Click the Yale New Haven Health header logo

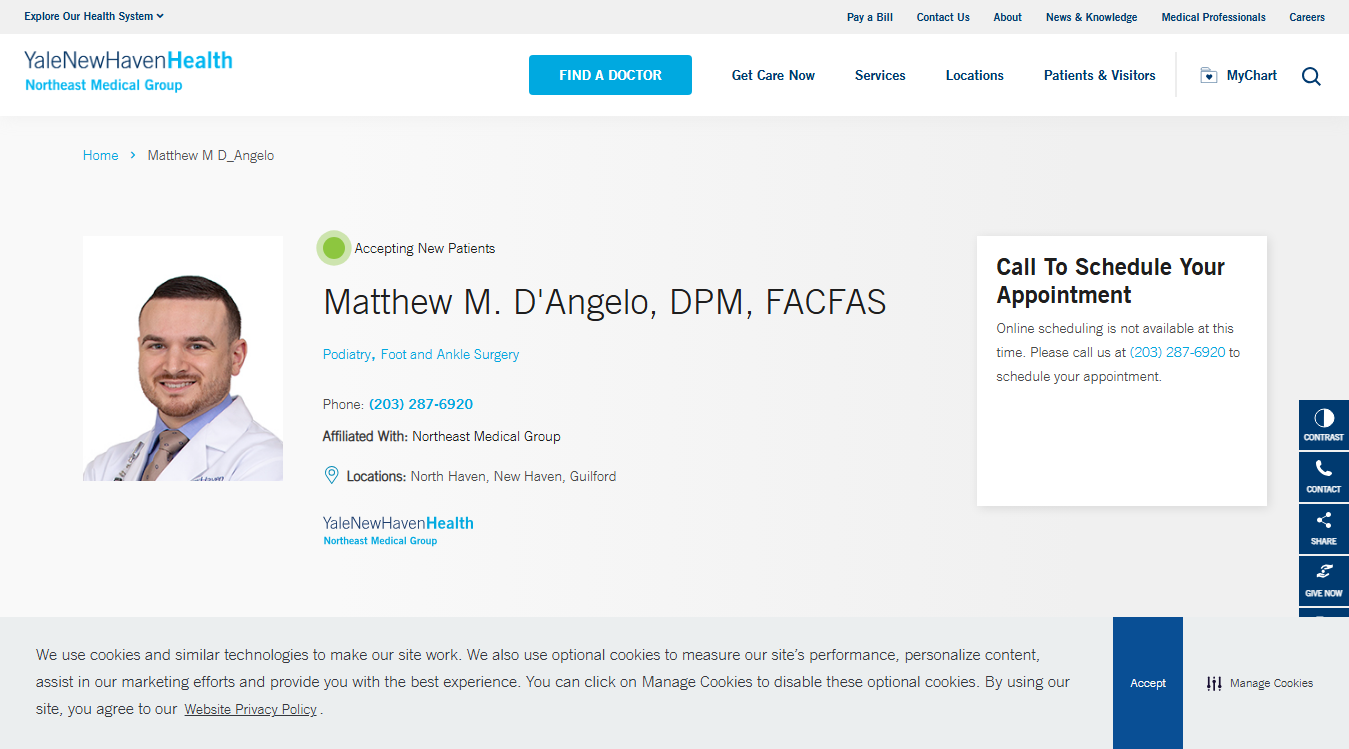(x=128, y=71)
